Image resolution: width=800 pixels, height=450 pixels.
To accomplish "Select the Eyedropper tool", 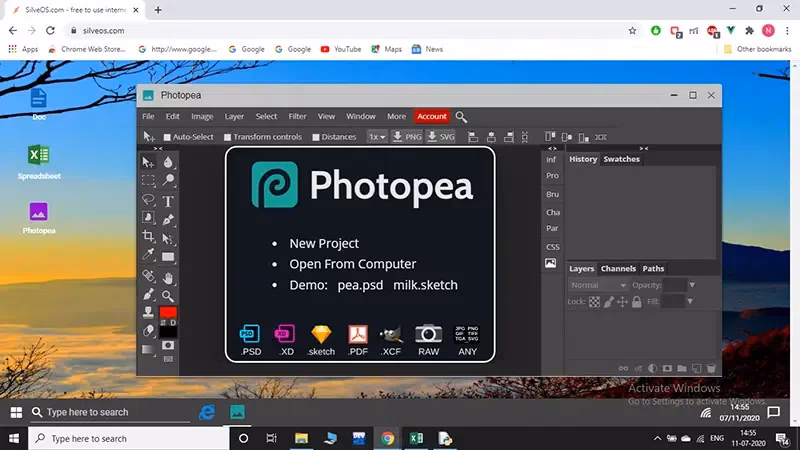I will 148,256.
